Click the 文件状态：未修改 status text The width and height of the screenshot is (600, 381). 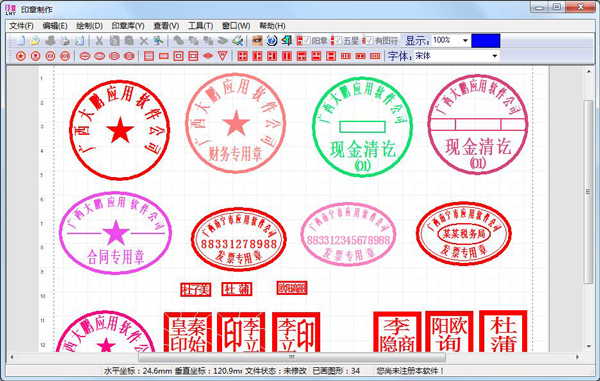pos(276,371)
